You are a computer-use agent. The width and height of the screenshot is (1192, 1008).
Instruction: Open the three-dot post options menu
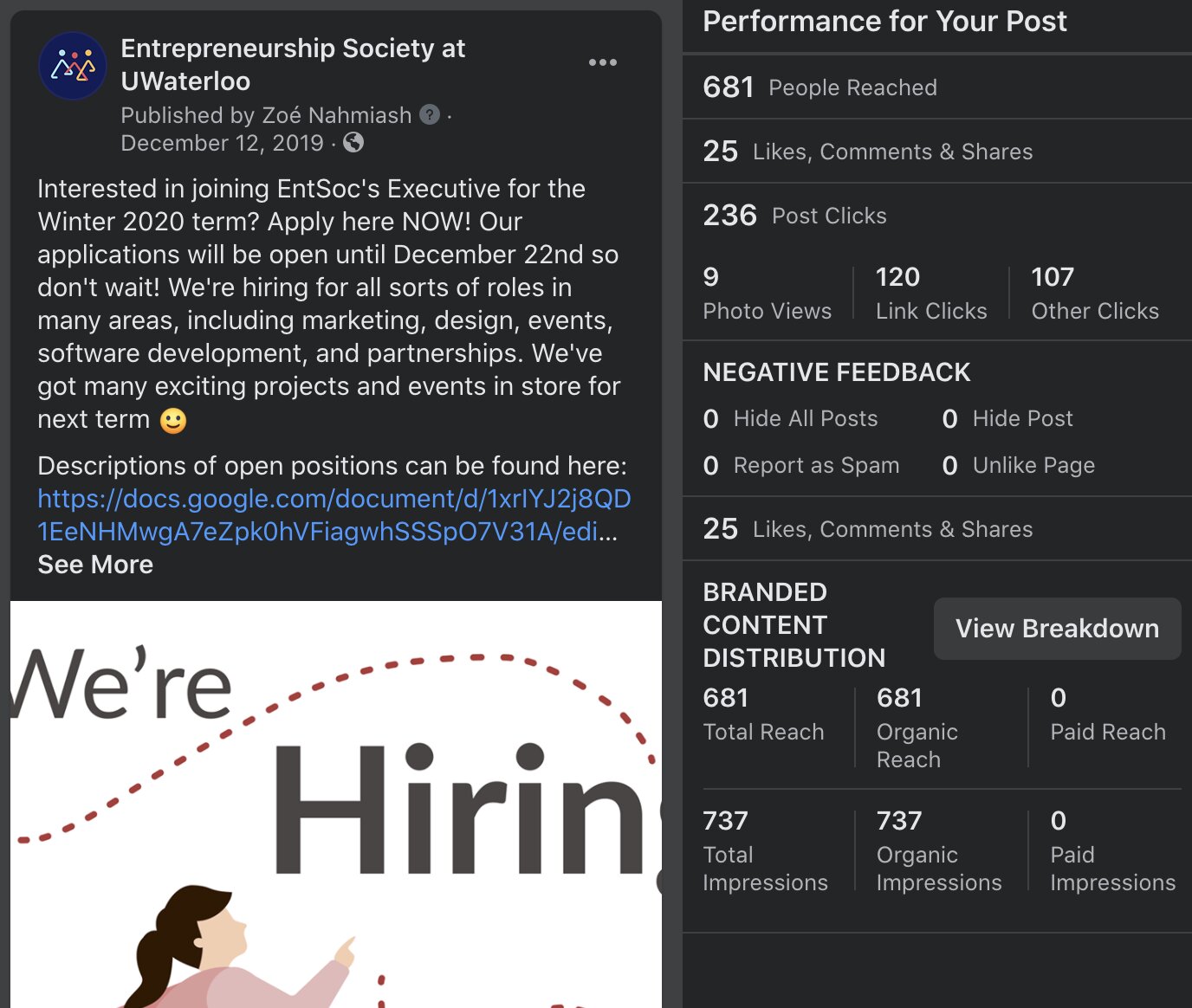coord(603,62)
